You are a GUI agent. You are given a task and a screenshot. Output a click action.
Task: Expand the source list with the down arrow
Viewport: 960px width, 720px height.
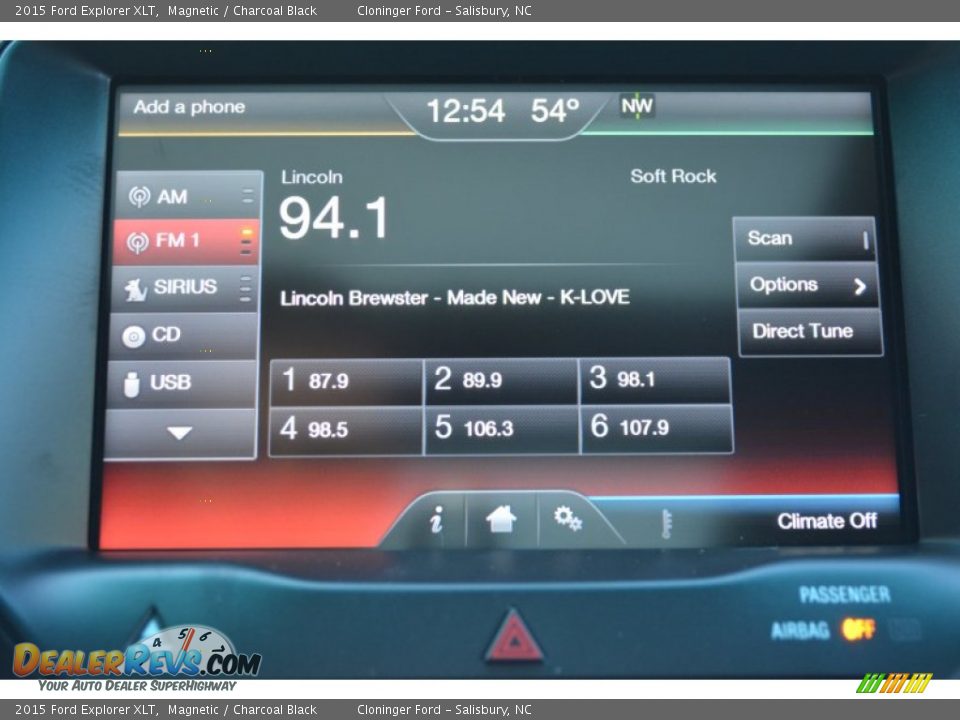(178, 432)
